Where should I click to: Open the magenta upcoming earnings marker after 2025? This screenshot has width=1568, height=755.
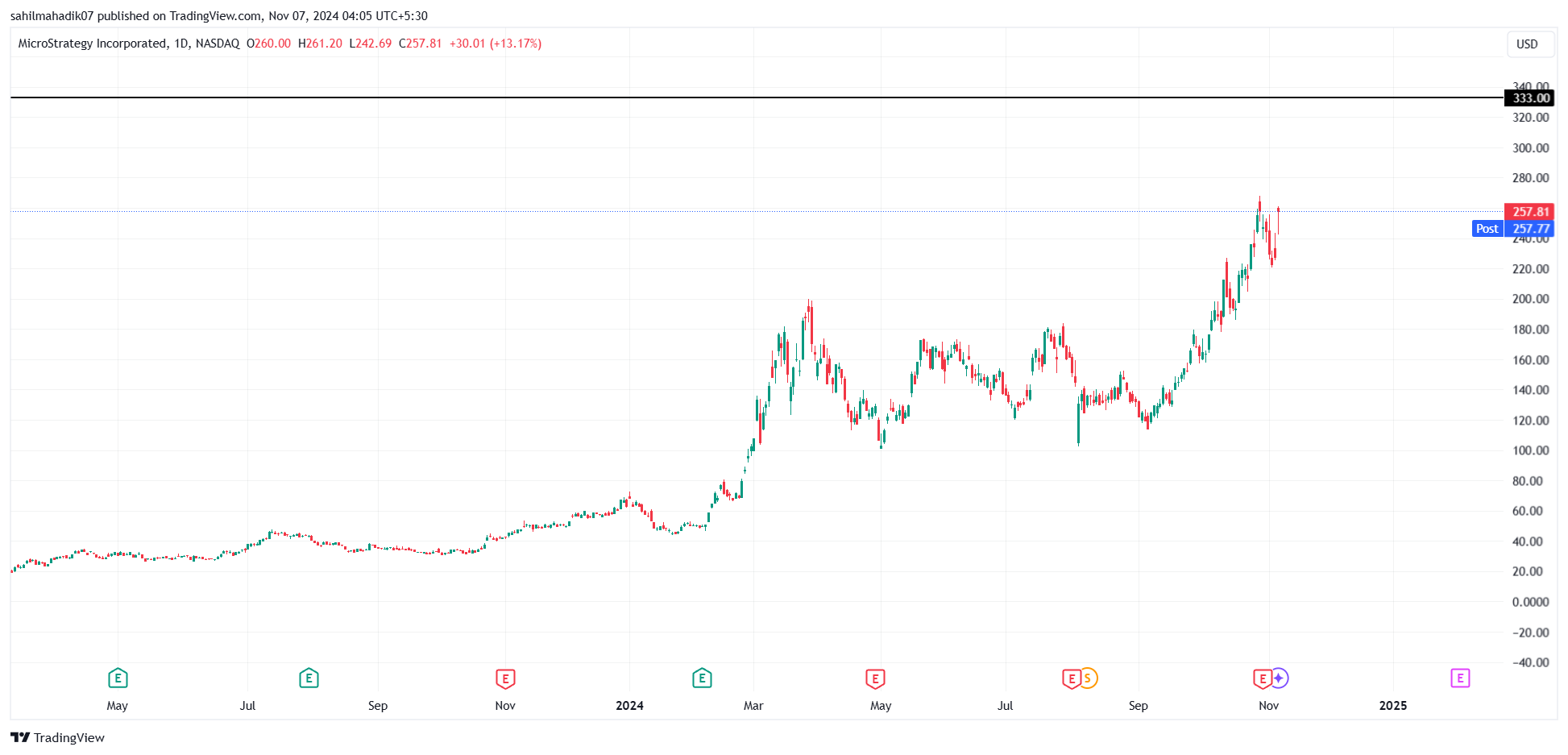(x=1460, y=678)
